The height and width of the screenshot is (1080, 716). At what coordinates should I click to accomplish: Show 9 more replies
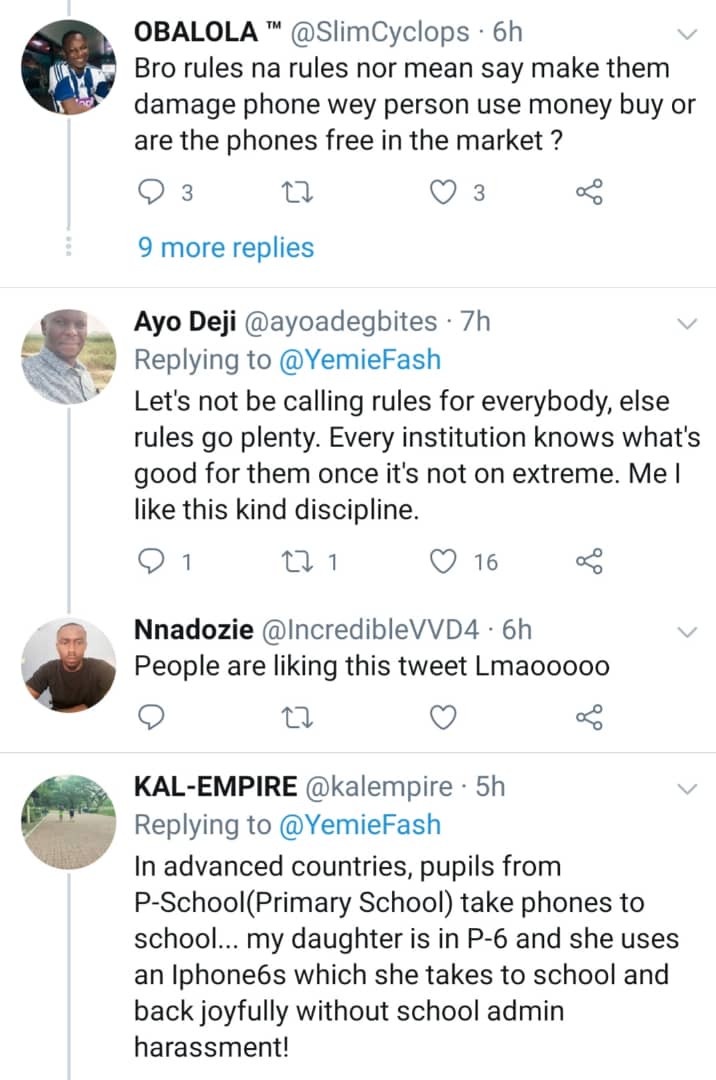coord(226,247)
